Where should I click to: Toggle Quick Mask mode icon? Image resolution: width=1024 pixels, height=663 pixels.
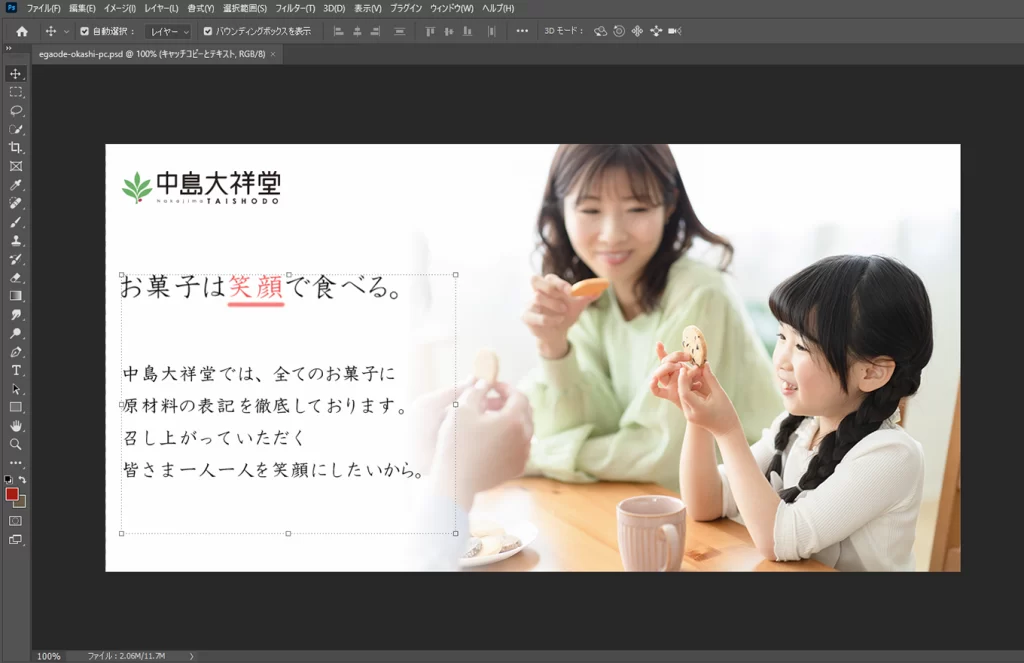coord(16,521)
